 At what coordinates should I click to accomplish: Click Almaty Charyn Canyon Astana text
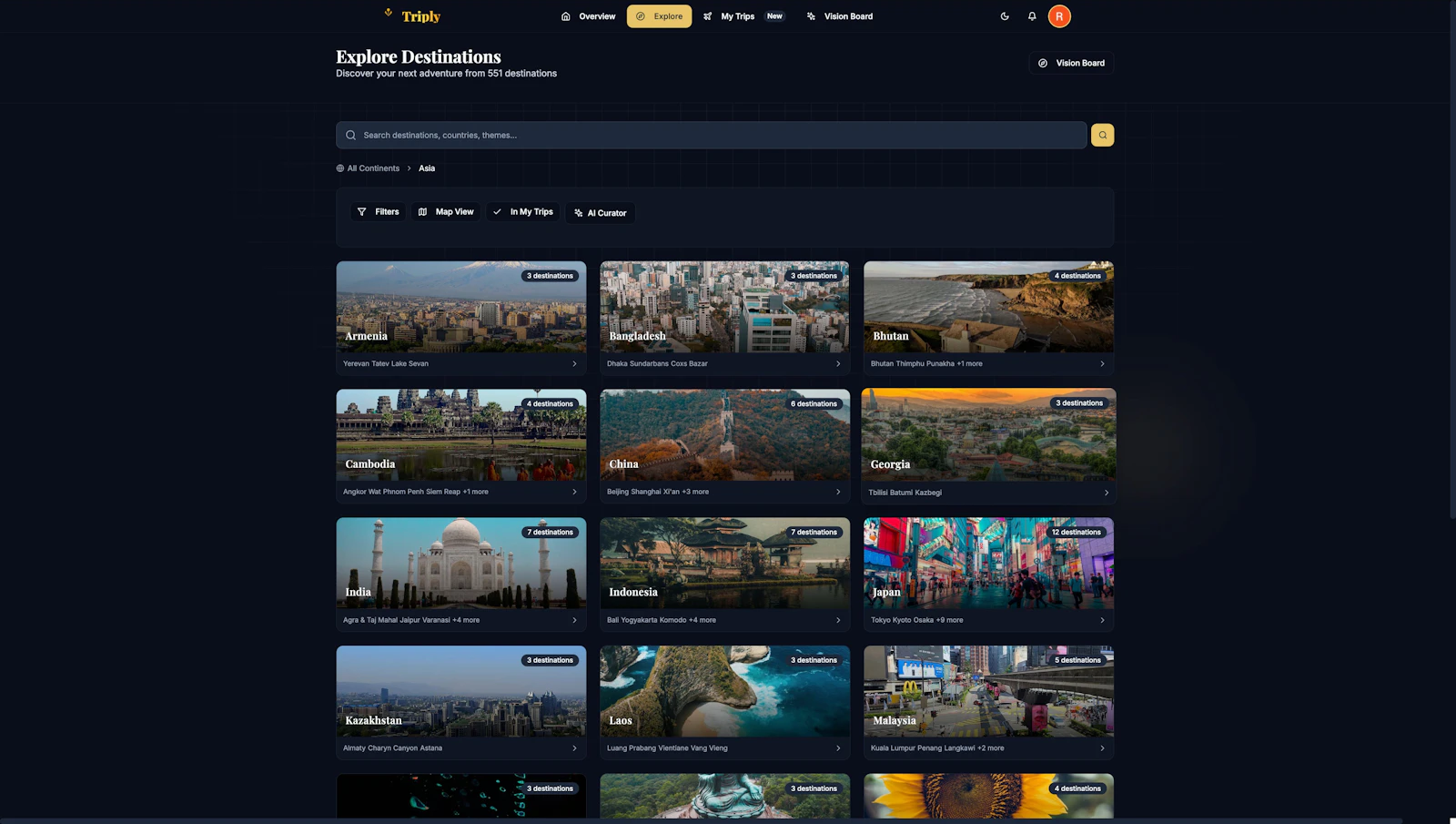pyautogui.click(x=392, y=748)
